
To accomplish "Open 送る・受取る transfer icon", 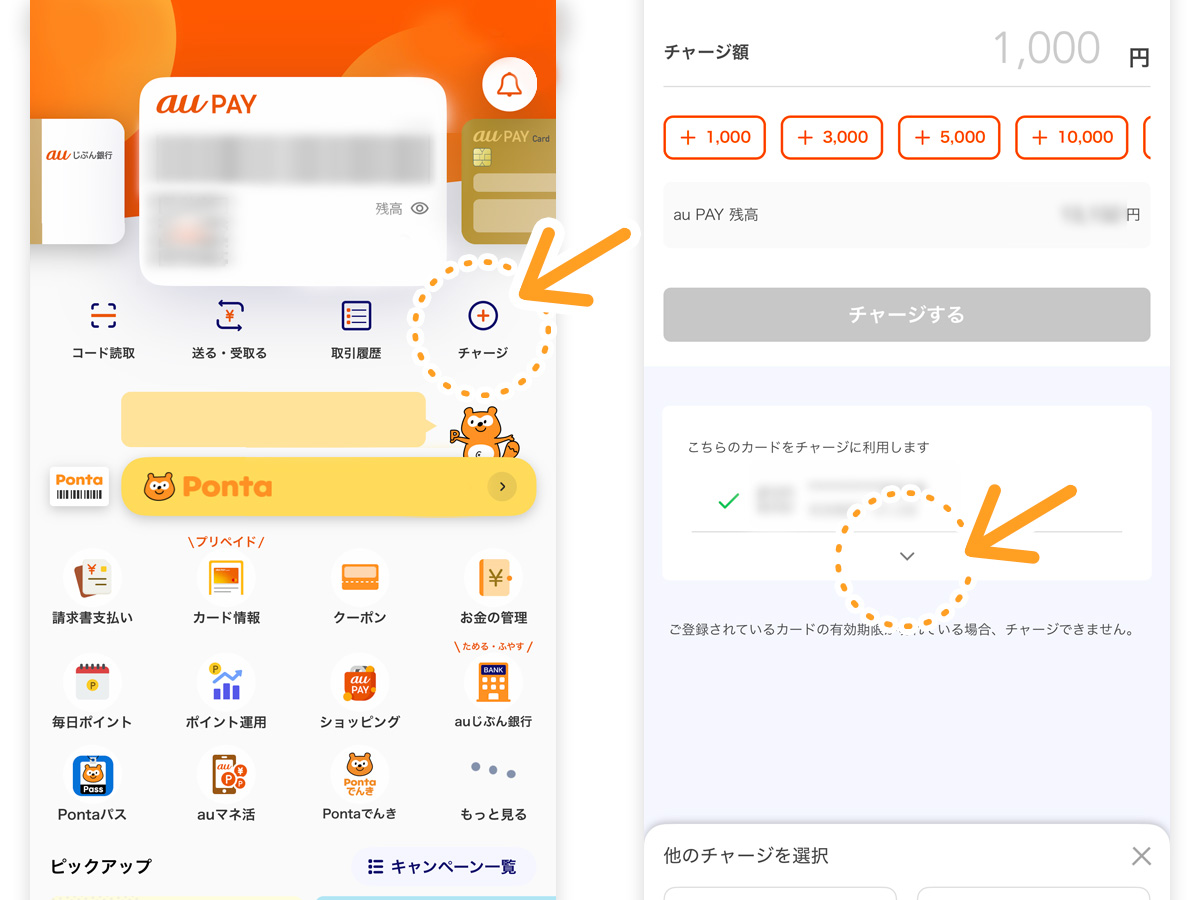I will tap(230, 316).
